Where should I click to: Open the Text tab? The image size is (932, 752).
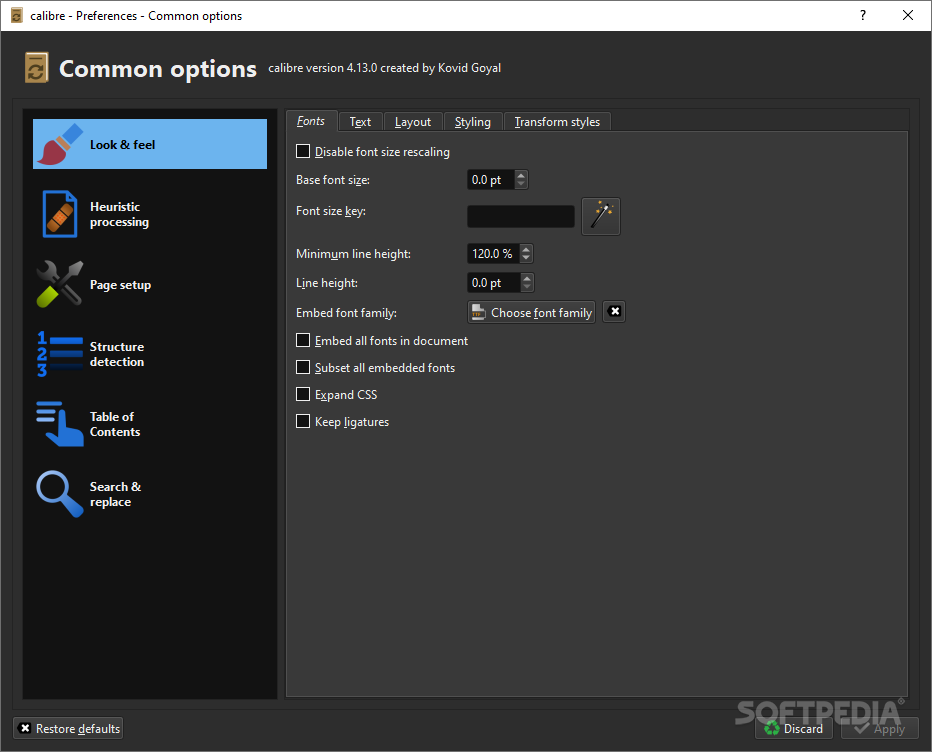tap(360, 122)
